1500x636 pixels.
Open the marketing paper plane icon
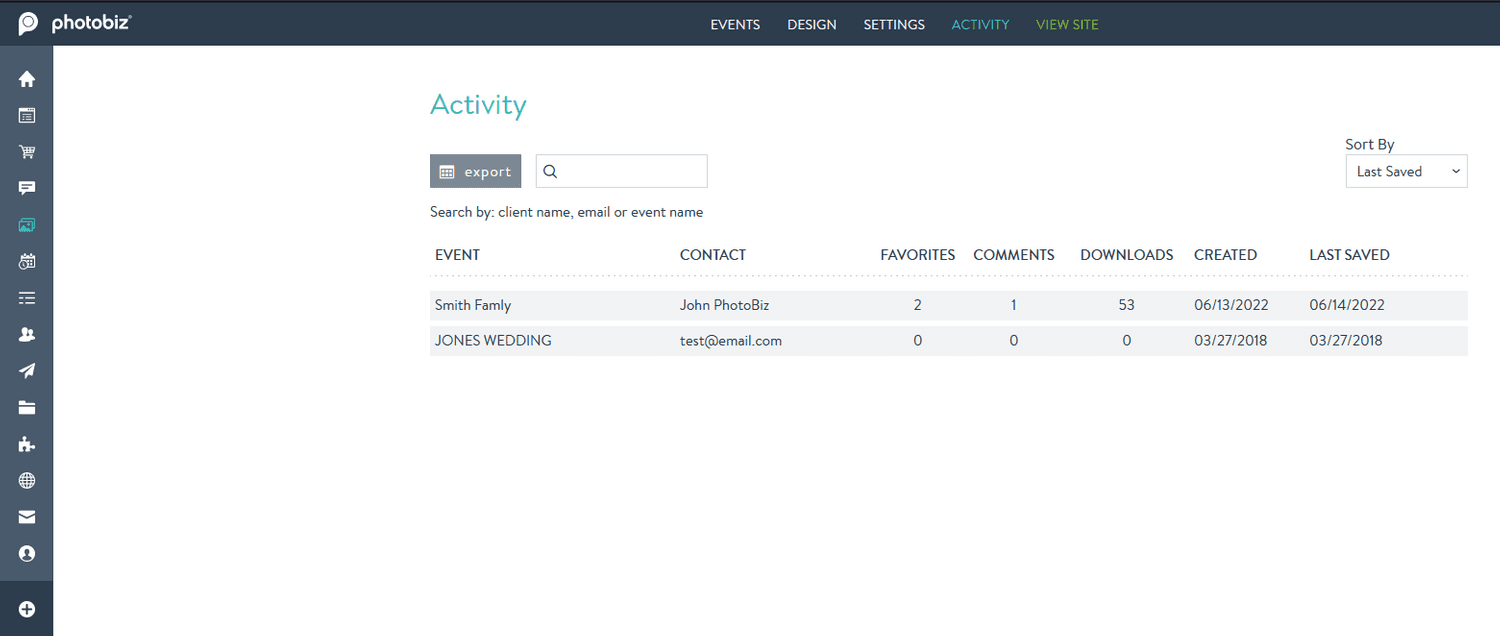point(26,370)
